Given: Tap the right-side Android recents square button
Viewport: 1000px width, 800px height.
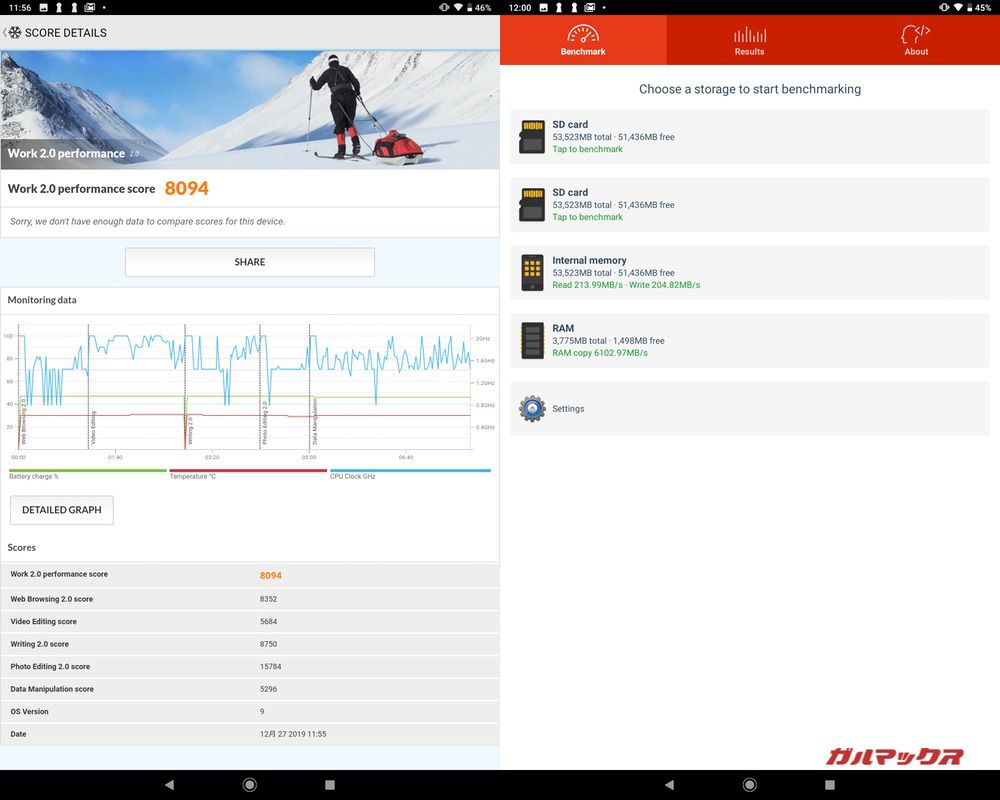Looking at the screenshot, I should pos(830,785).
